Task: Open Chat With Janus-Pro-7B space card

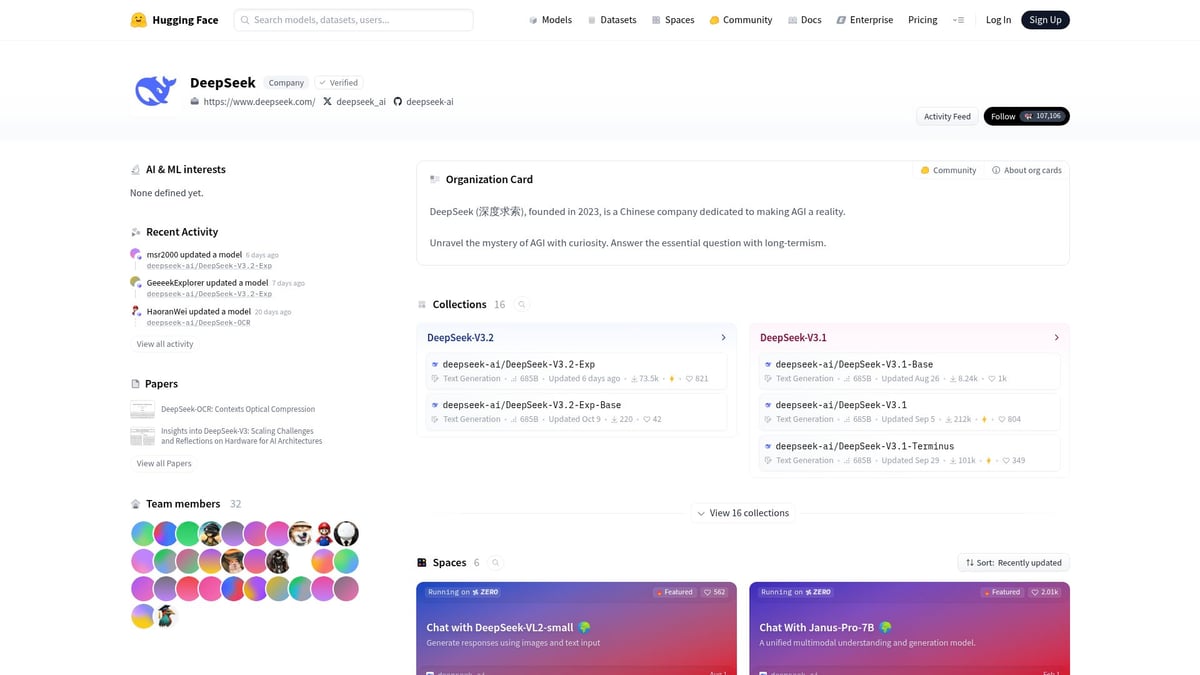Action: coord(909,629)
